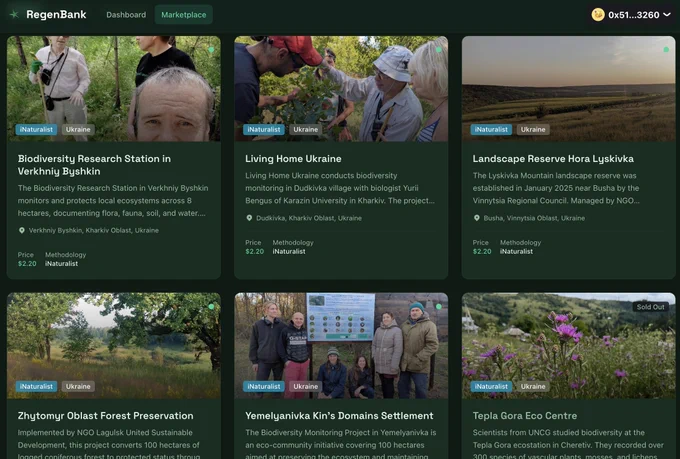Open Yemelyanivka Kin's Domains Settlement title
This screenshot has height=459, width=680.
tap(339, 416)
